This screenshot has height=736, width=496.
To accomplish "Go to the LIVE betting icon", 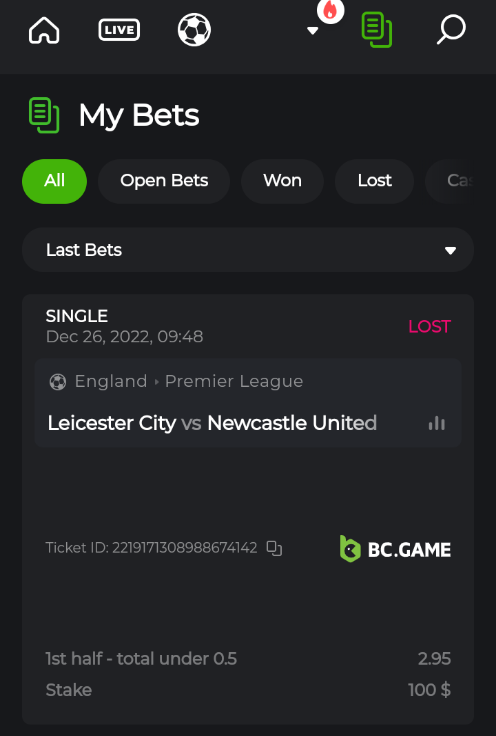I will 119,30.
